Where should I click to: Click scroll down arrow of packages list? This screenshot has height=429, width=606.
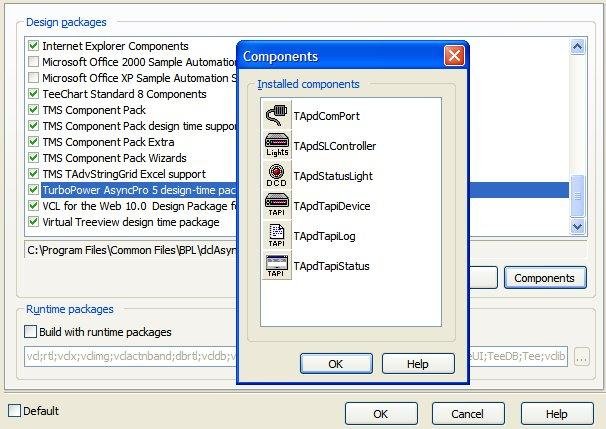(577, 226)
